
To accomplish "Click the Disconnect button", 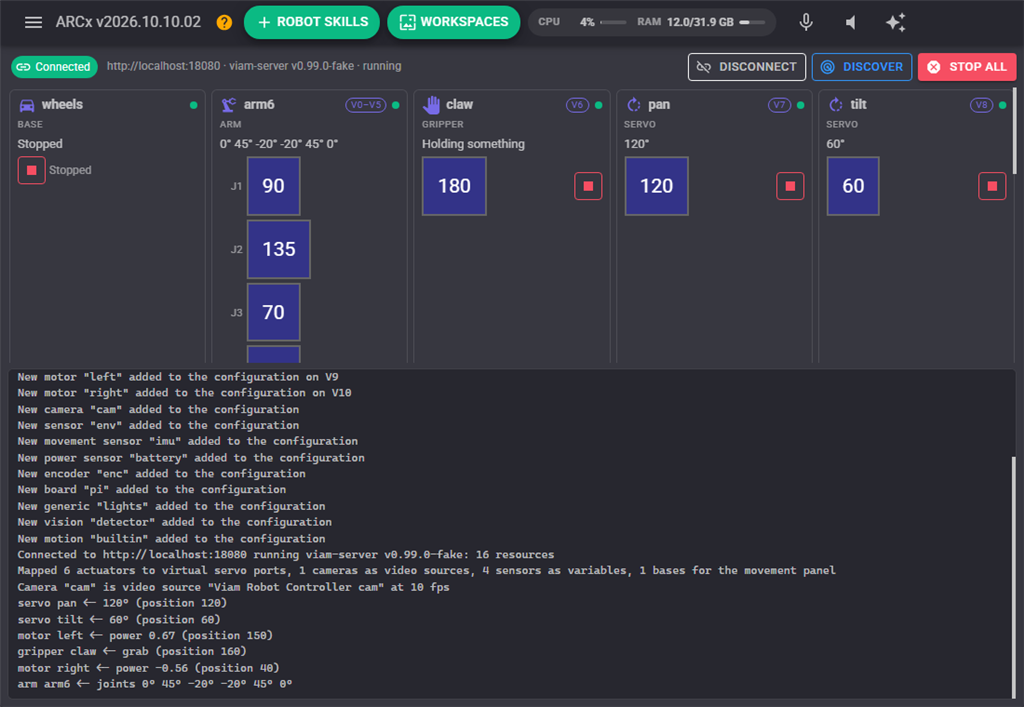I will (746, 67).
